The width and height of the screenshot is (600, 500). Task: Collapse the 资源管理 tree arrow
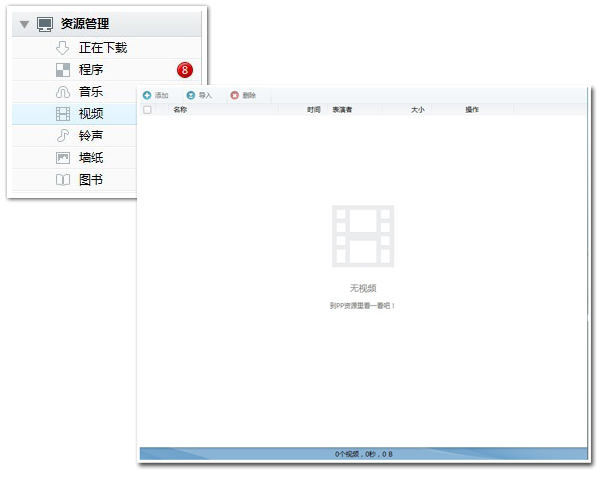[24, 24]
